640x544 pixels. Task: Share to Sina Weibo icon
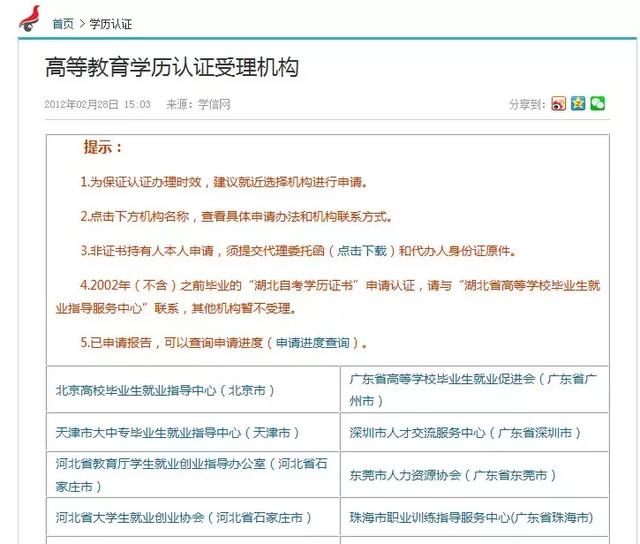tap(558, 104)
